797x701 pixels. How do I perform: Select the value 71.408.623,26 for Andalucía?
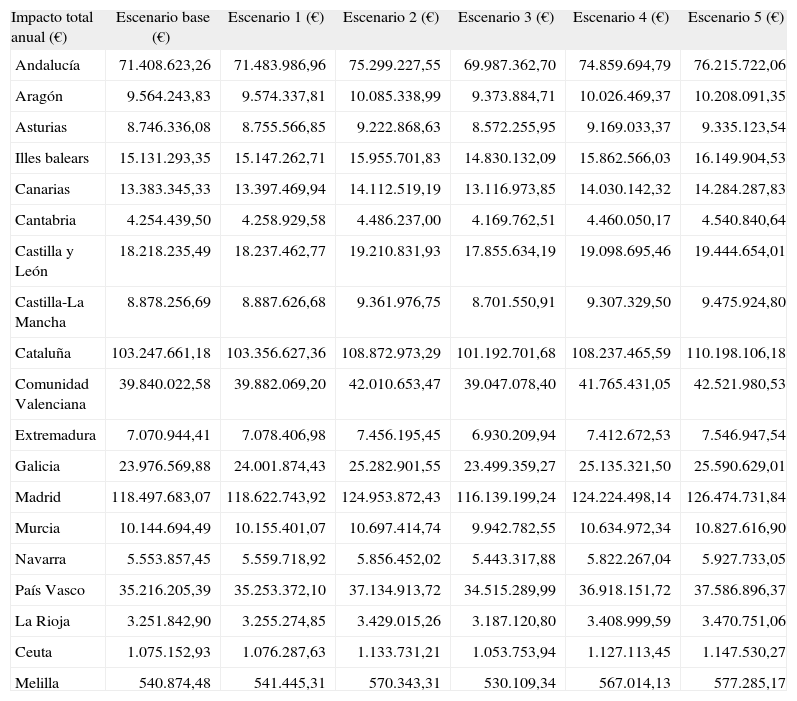coord(165,65)
